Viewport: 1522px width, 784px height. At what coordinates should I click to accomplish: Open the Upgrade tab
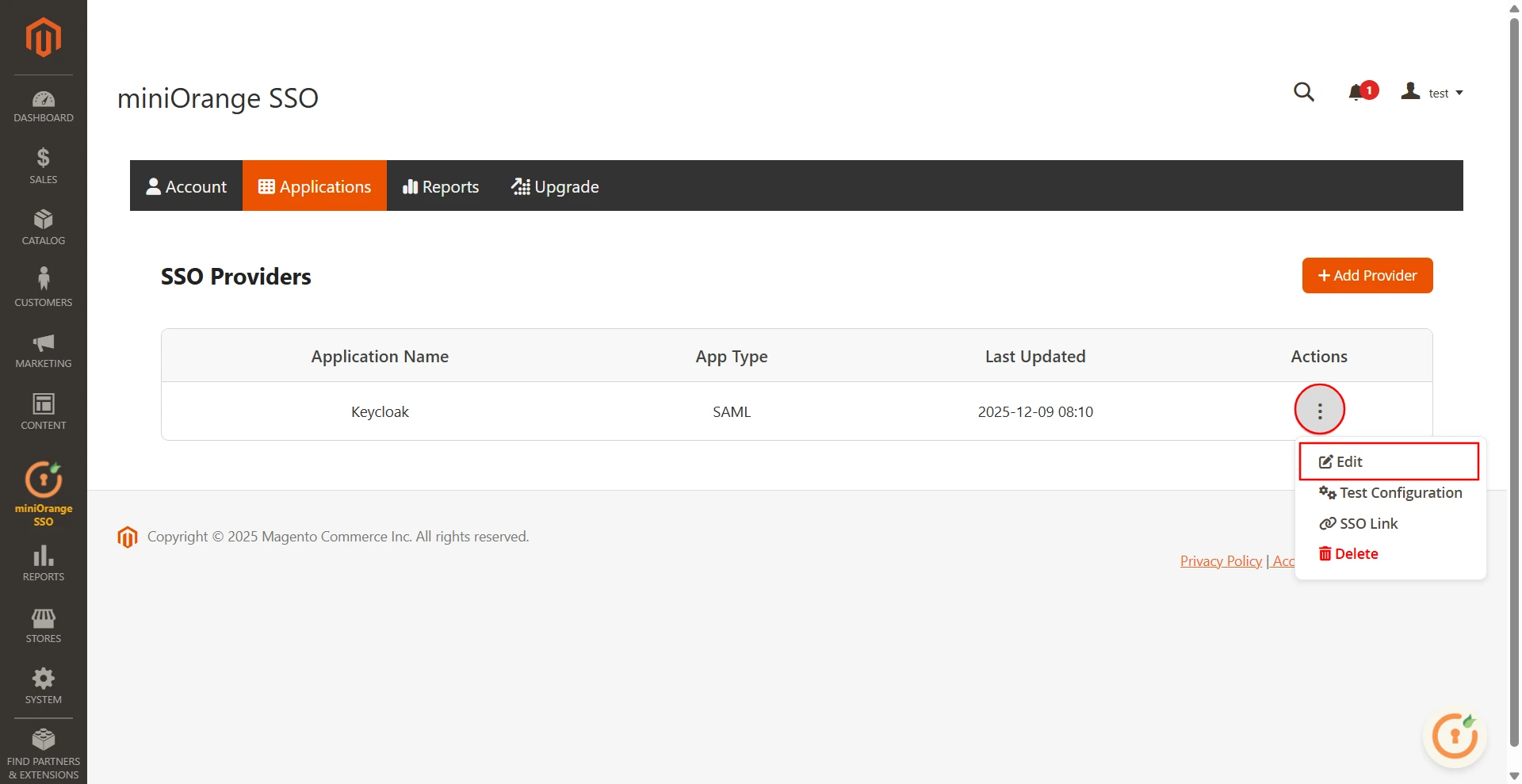click(555, 186)
